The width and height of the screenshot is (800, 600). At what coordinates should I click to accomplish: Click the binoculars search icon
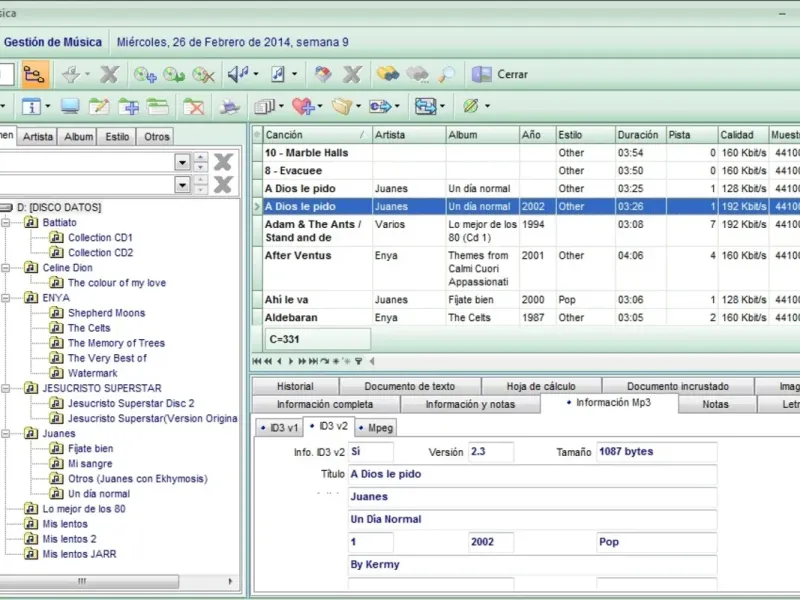[387, 74]
